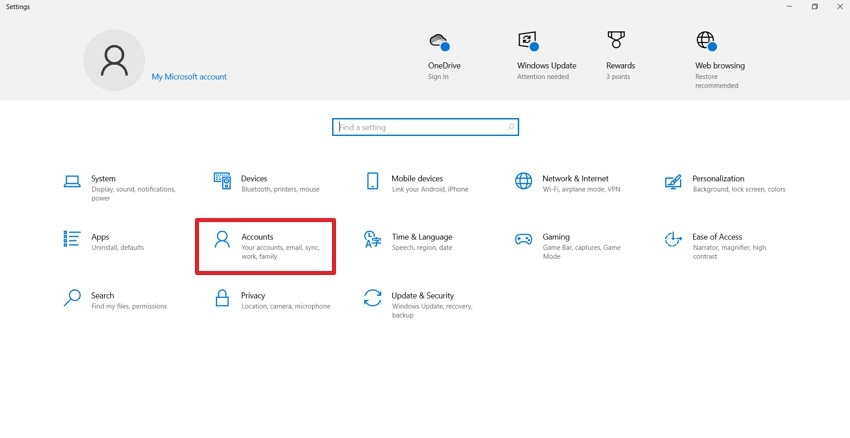
Task: Click 'Speech, region, date' description
Action: [422, 248]
